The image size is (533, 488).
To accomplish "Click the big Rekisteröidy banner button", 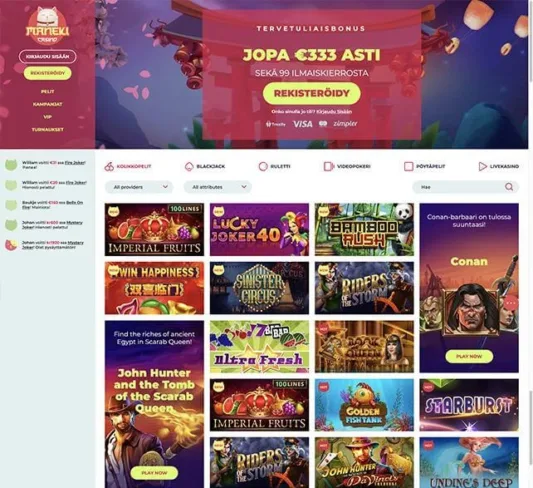I will 312,93.
